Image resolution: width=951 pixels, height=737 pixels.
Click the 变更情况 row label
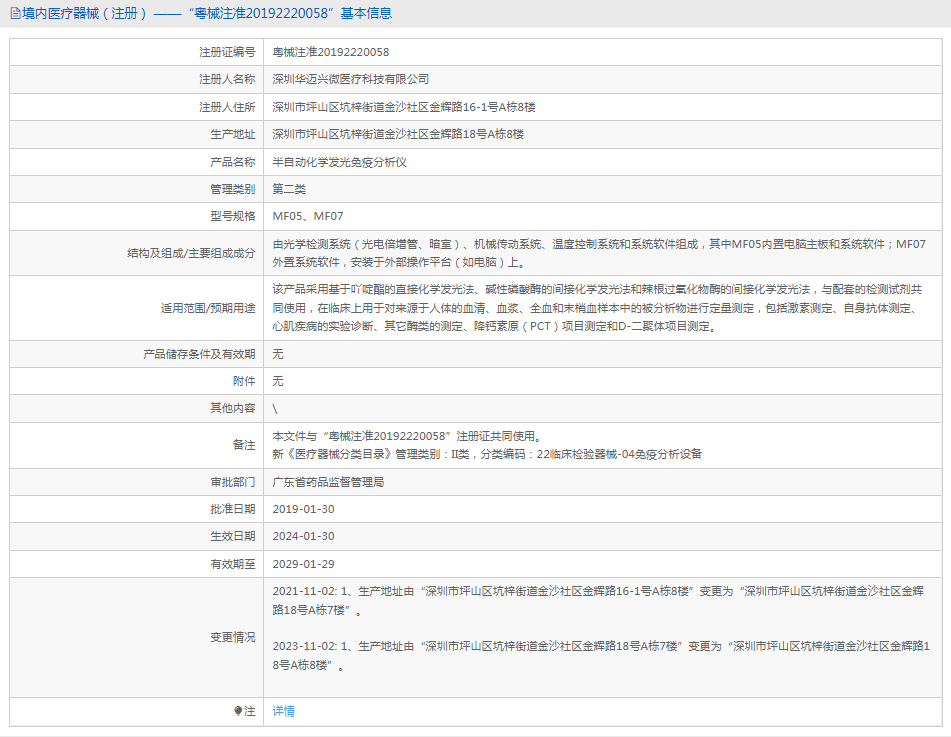[x=233, y=637]
